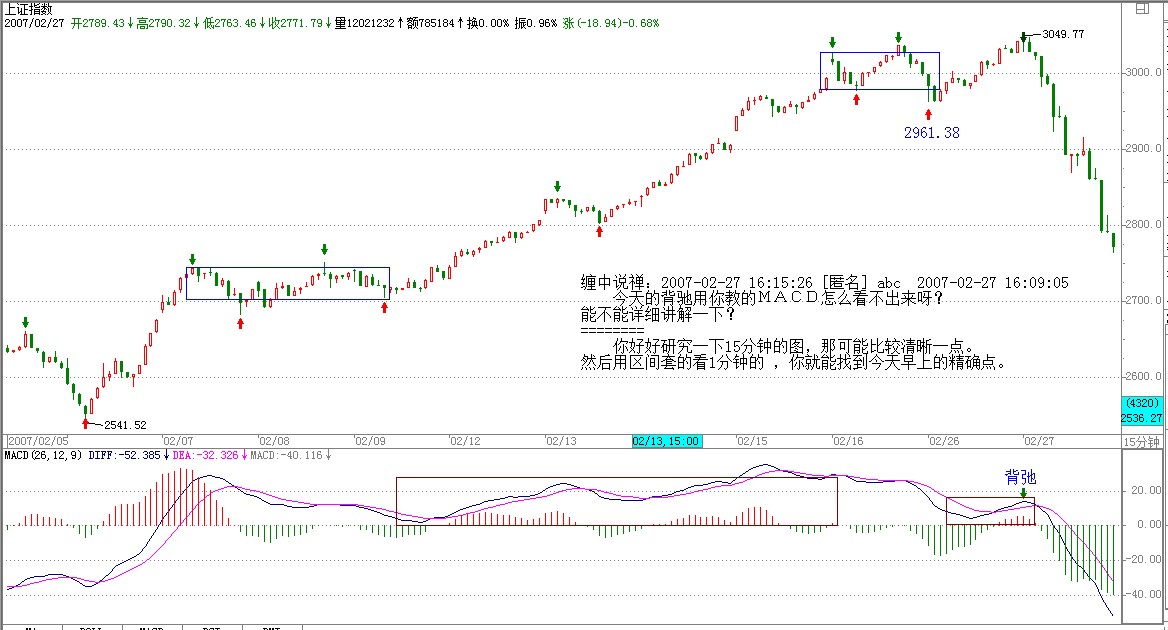Image resolution: width=1168 pixels, height=630 pixels.
Task: Click the red arrow at the 2541.52 low
Action: click(x=85, y=424)
